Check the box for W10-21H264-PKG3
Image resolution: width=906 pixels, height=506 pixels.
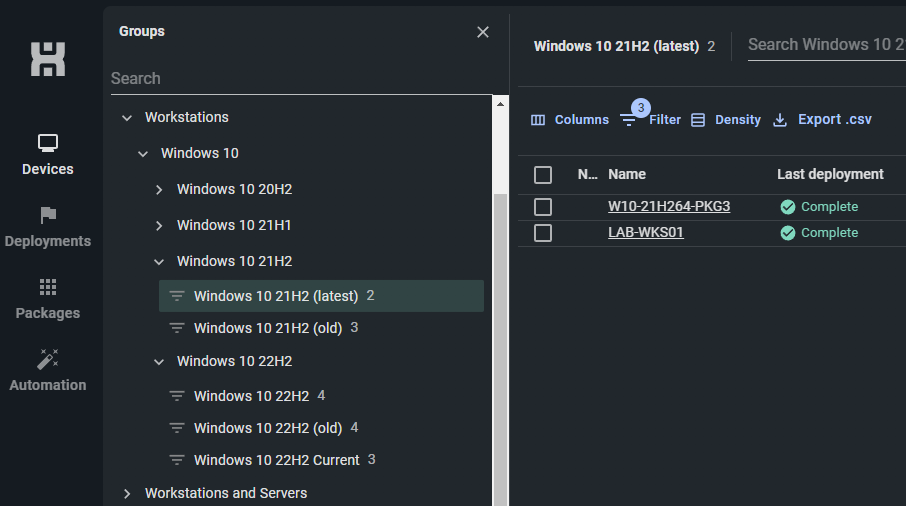pyautogui.click(x=543, y=207)
